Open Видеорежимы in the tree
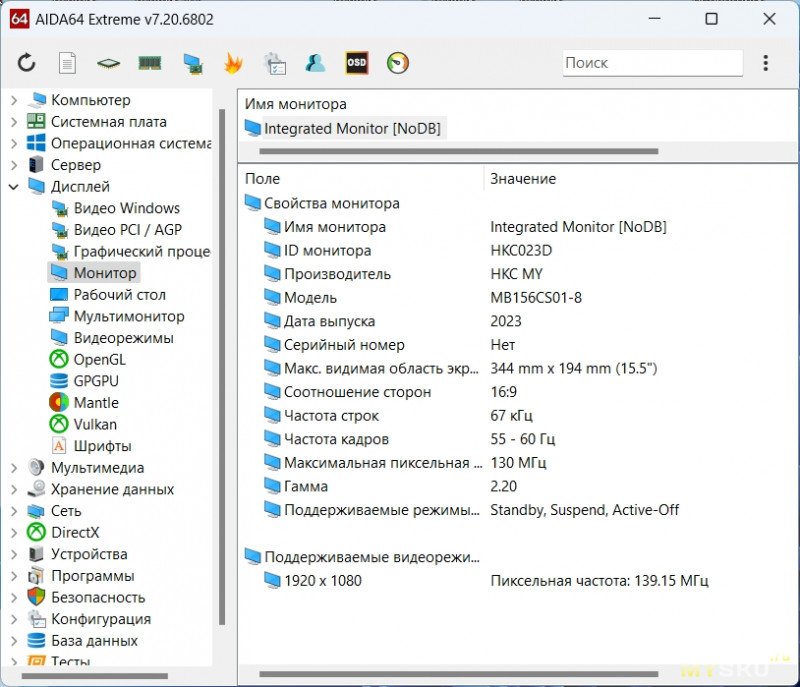 [112, 338]
